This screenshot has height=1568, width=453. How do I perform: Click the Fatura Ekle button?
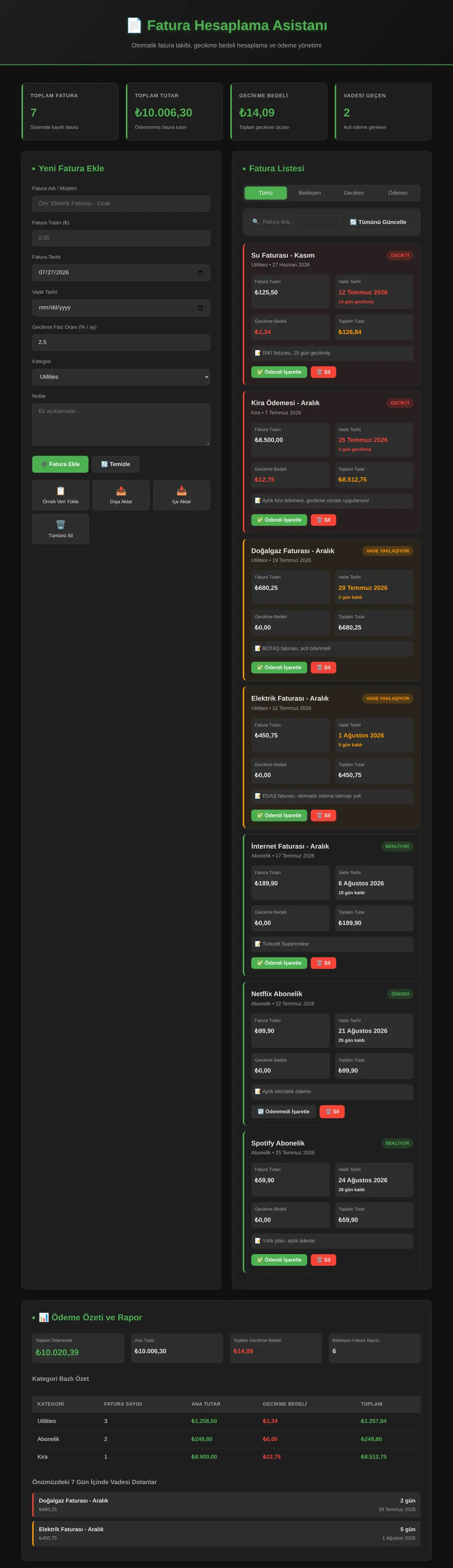(x=60, y=464)
